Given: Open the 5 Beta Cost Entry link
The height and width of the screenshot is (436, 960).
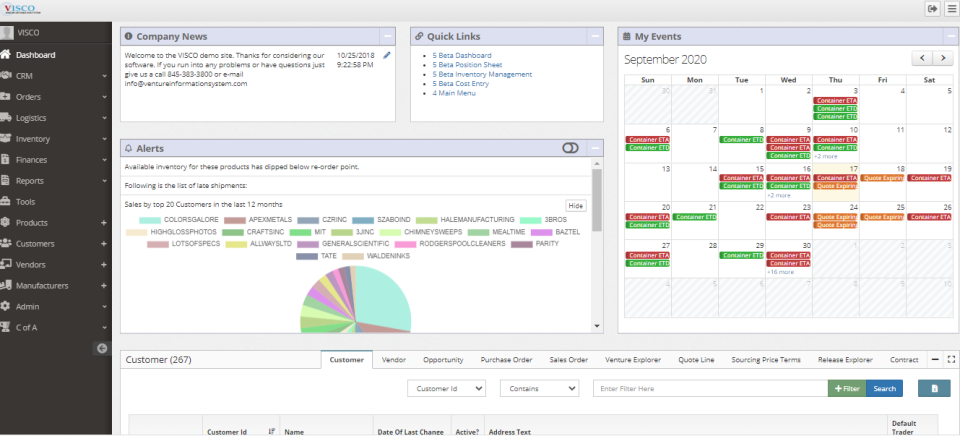Looking at the screenshot, I should click(460, 84).
